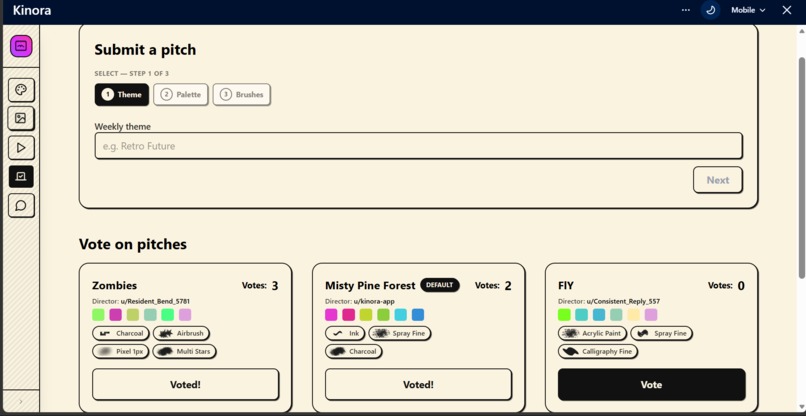The width and height of the screenshot is (806, 416).
Task: Click the play triangle sidebar icon
Action: click(x=21, y=148)
